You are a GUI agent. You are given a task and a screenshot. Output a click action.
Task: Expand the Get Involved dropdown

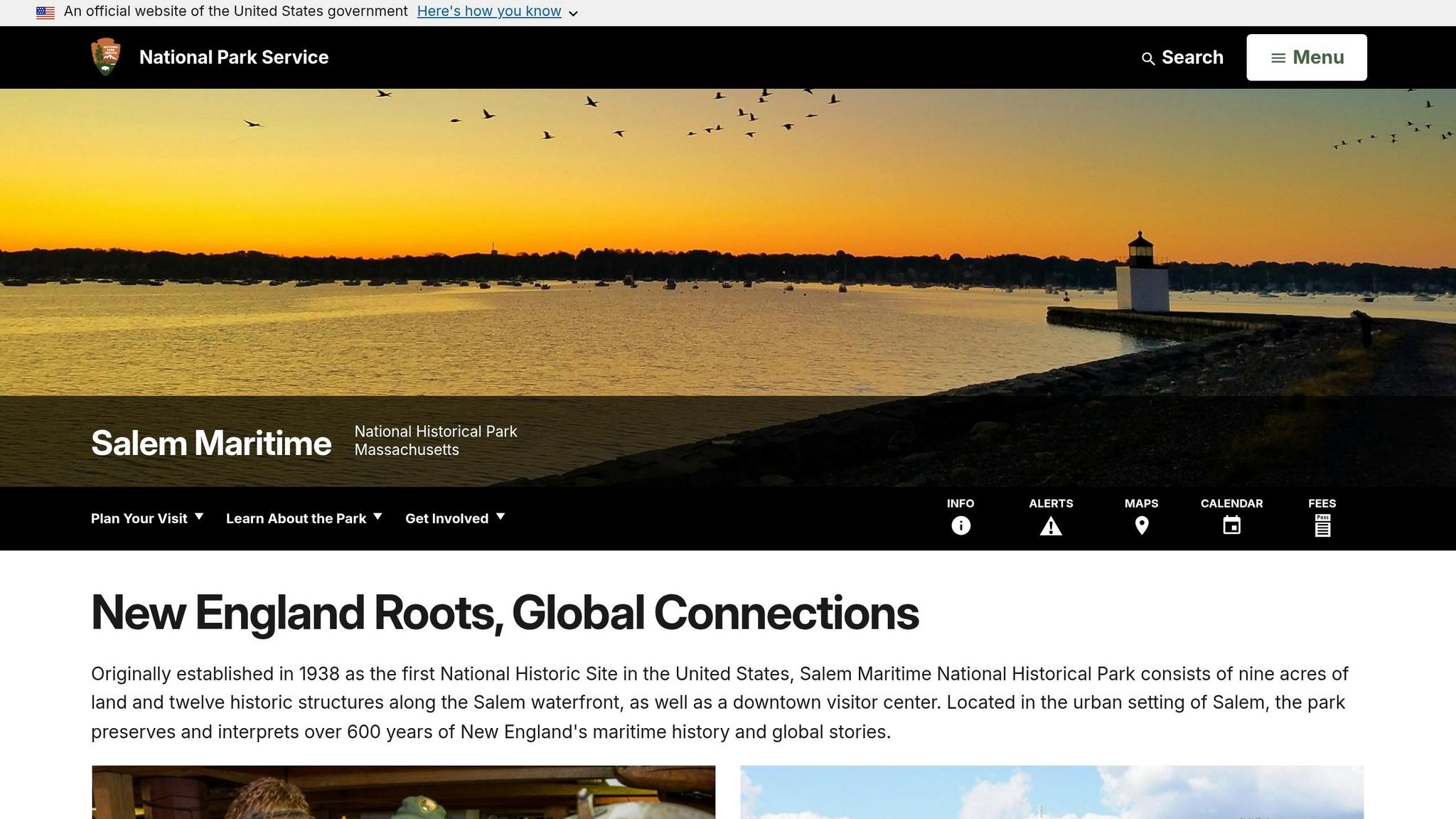[x=455, y=518]
